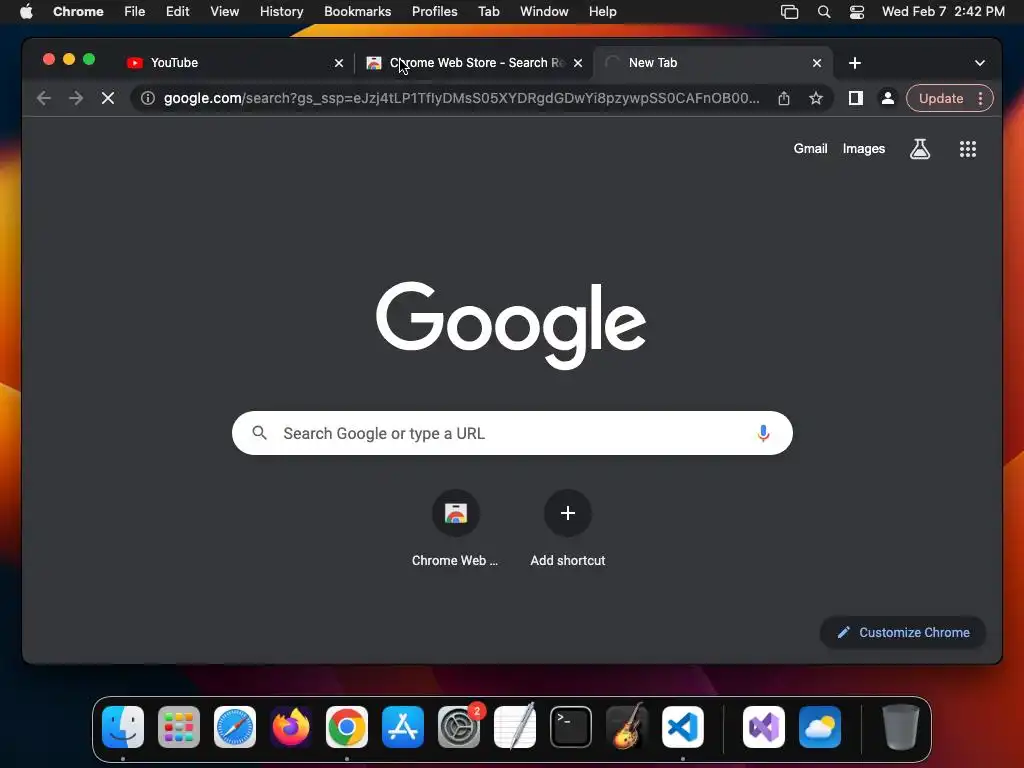
Task: Open the View menu
Action: point(224,11)
